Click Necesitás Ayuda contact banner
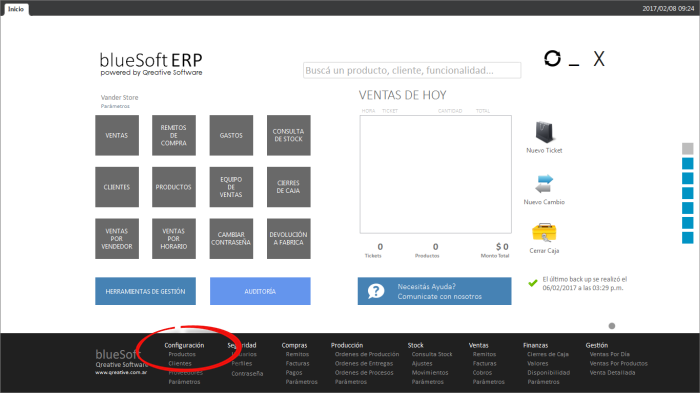Image resolution: width=700 pixels, height=393 pixels. (x=434, y=291)
